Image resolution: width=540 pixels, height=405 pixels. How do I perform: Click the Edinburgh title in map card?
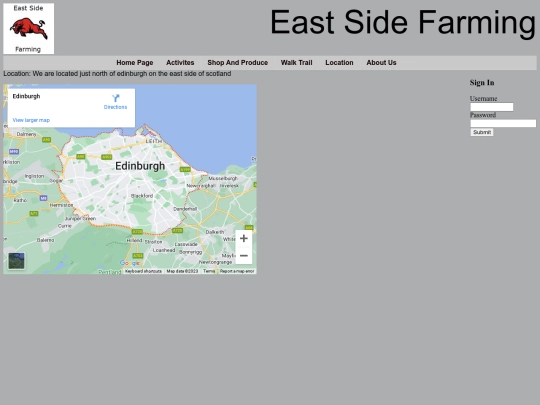(26, 96)
